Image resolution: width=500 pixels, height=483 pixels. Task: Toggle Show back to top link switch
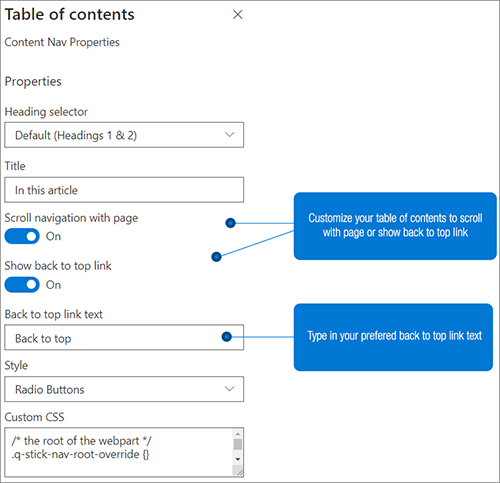tap(22, 285)
